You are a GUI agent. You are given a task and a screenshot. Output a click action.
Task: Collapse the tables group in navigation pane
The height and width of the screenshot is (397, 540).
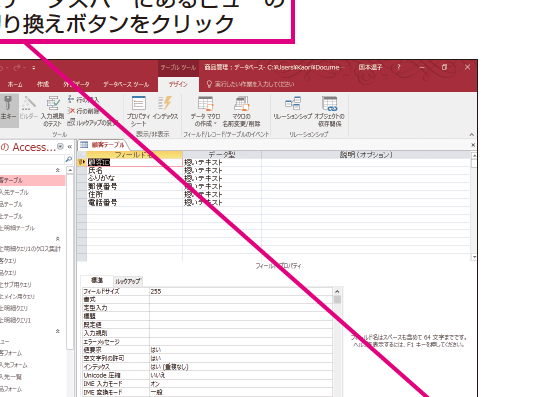[58, 170]
